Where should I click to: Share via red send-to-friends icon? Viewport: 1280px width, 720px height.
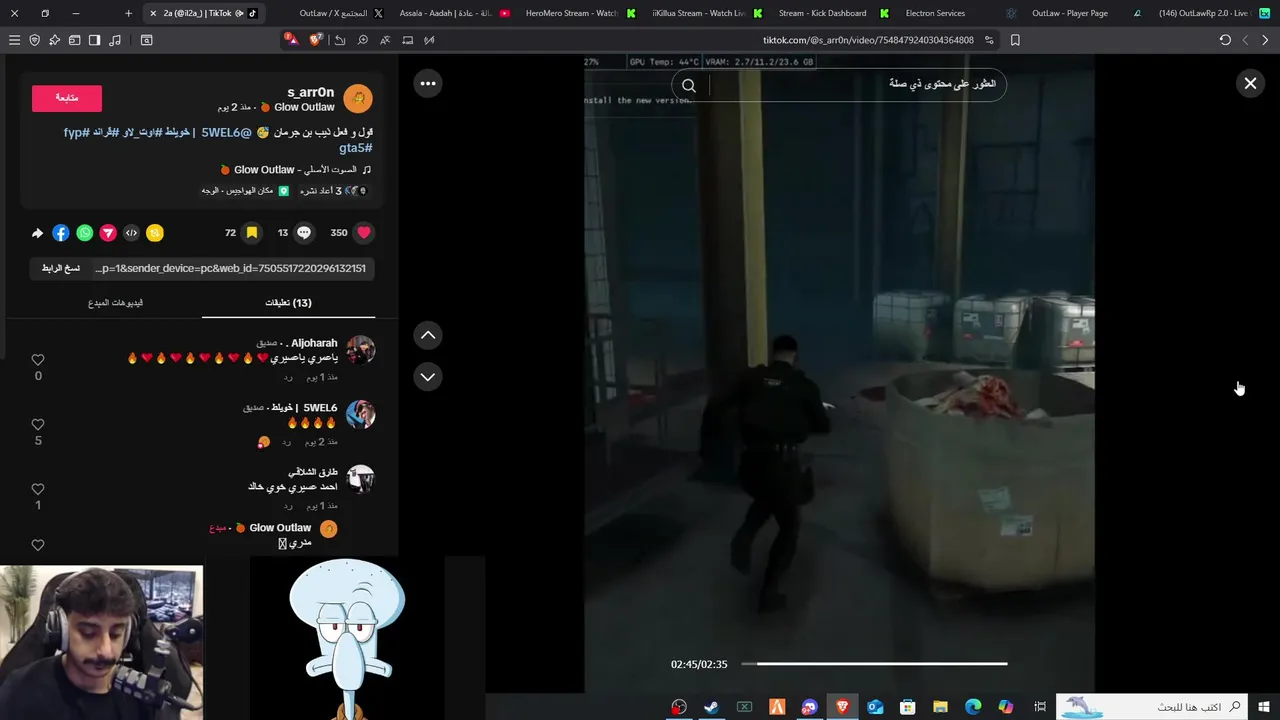coord(108,233)
